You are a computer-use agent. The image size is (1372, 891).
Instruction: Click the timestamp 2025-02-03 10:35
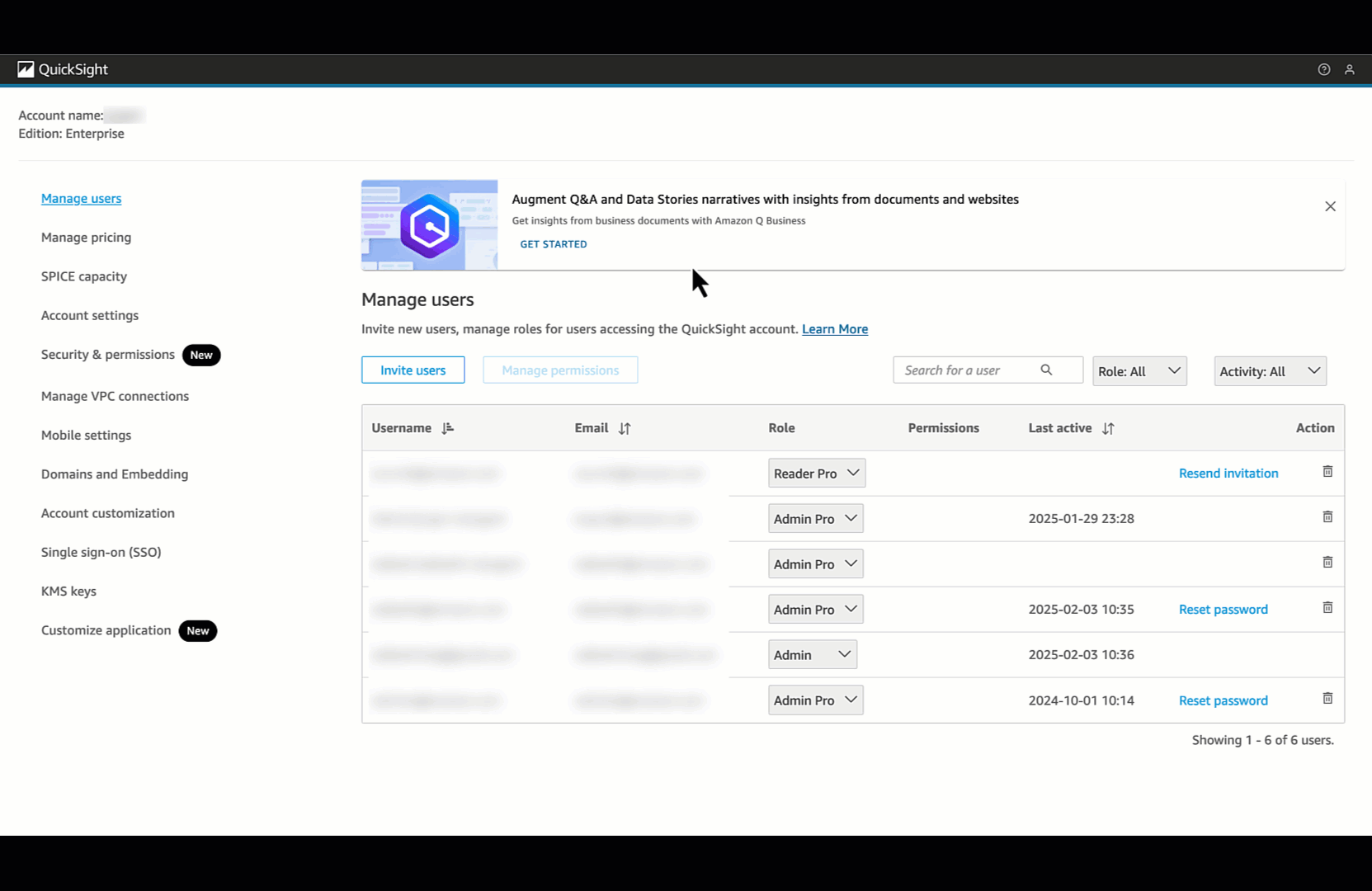1081,610
